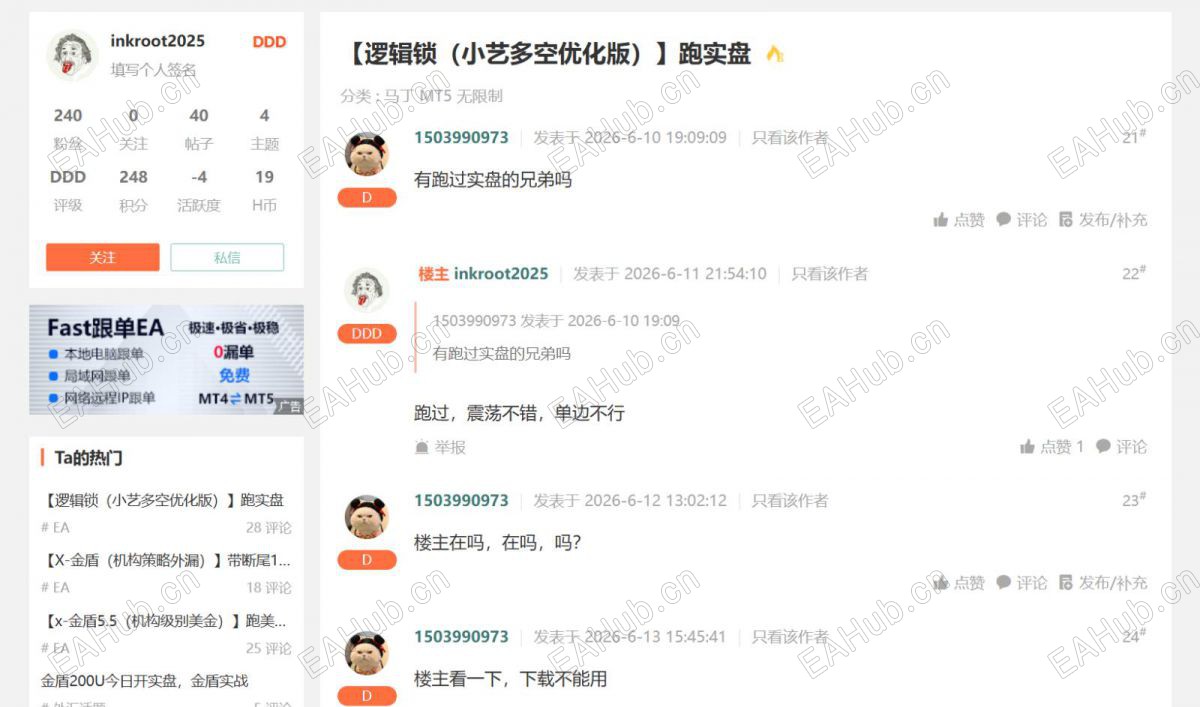
Task: Click floor number 23# link
Action: [x=1134, y=500]
